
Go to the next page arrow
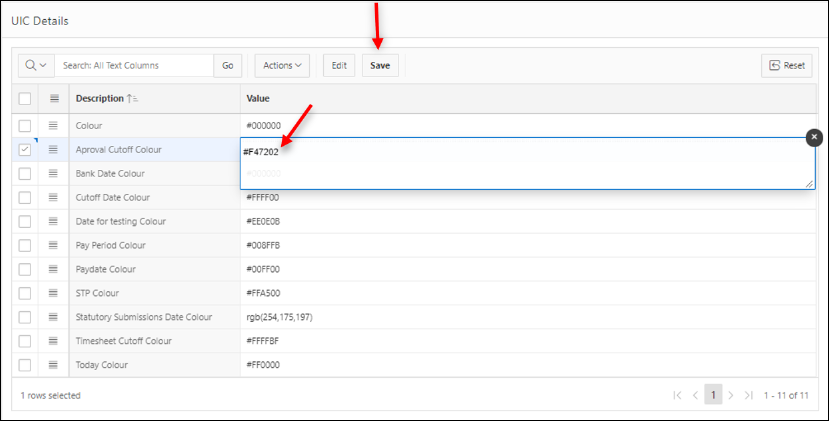click(731, 395)
